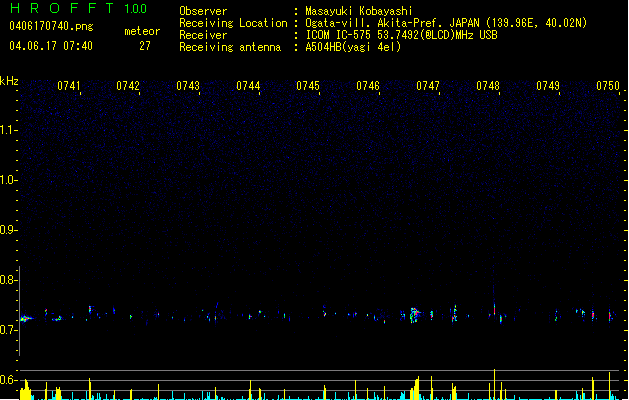This screenshot has width=629, height=400.
Task: Click the 1.1 kHz axis label
Action: click(x=9, y=130)
